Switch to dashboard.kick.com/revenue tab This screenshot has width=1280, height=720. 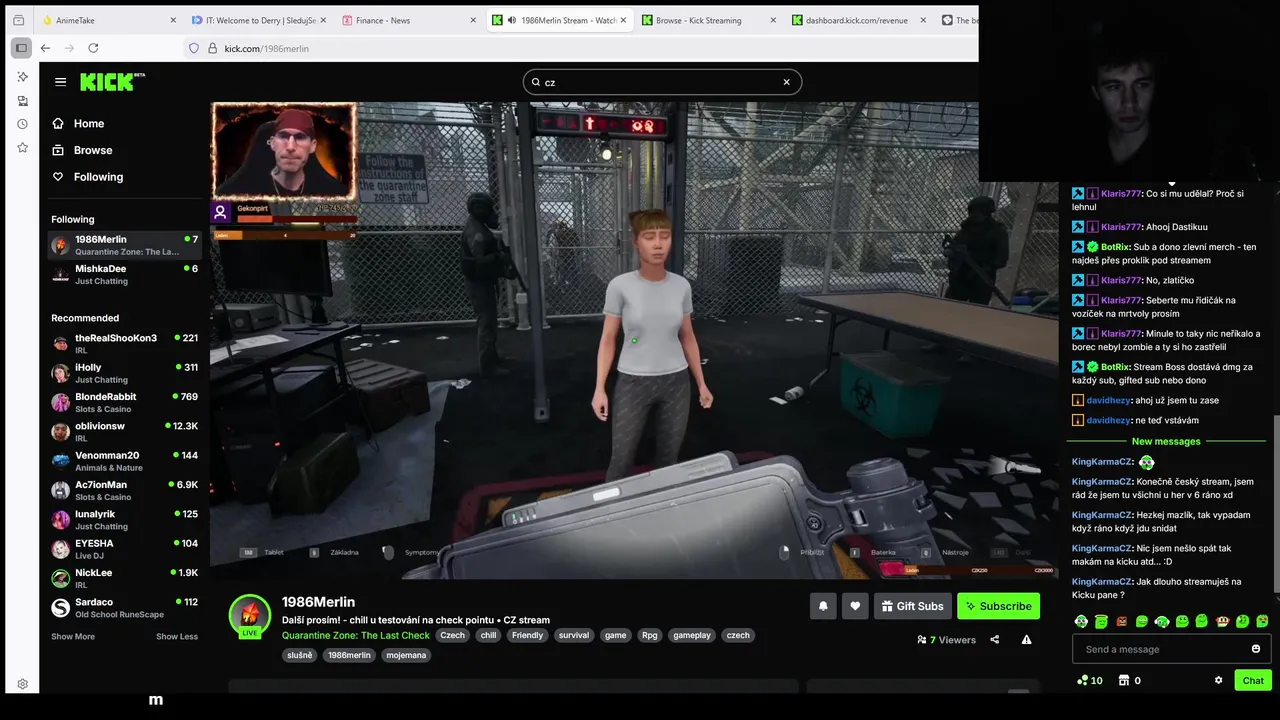tap(858, 20)
